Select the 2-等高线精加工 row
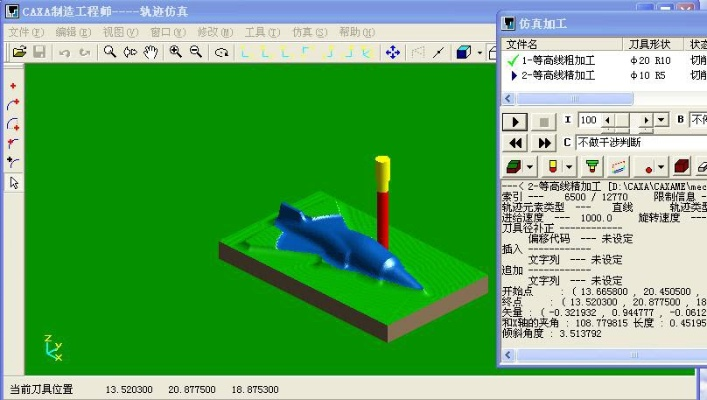This screenshot has width=707, height=400. (x=558, y=75)
